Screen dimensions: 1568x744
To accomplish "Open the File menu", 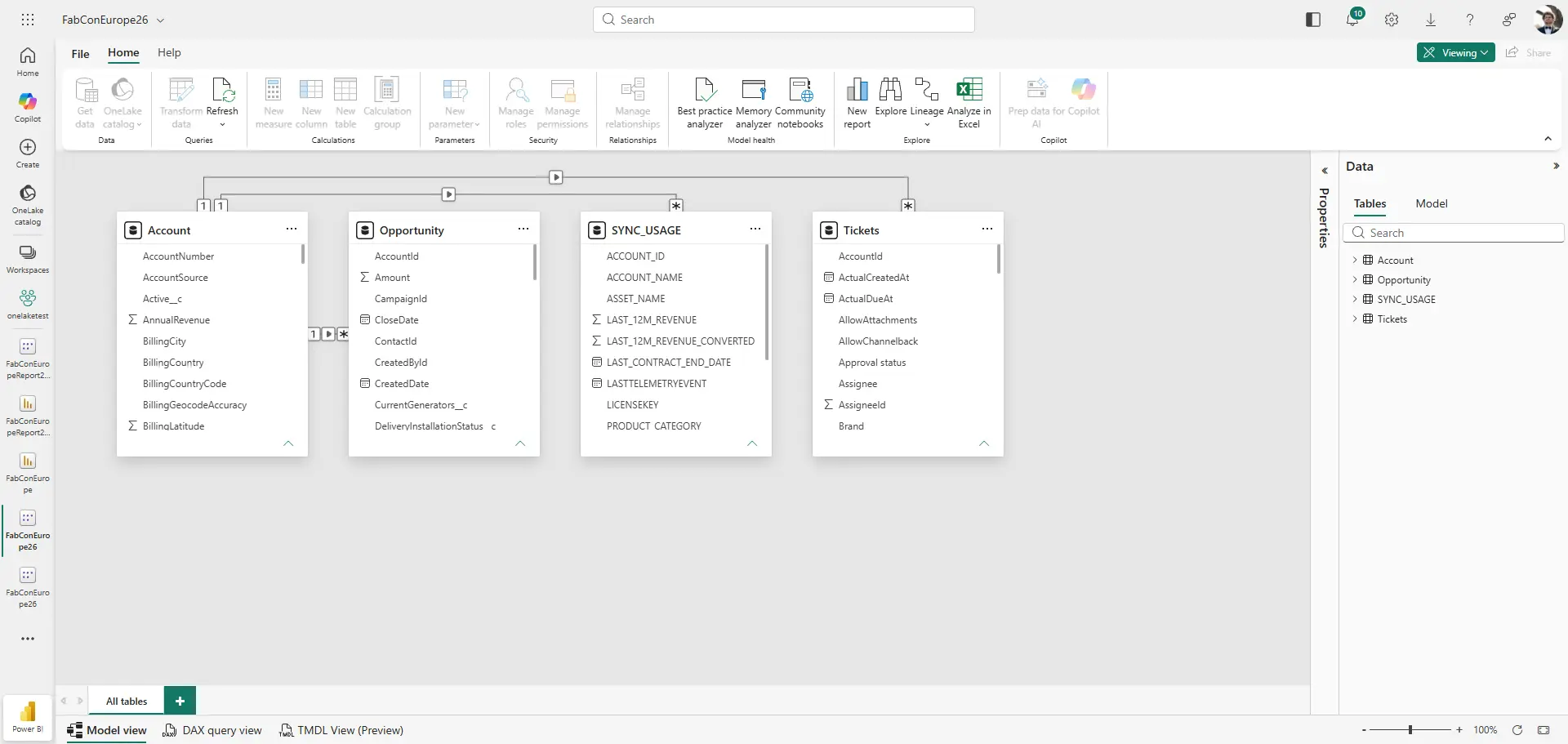I will 80,54.
